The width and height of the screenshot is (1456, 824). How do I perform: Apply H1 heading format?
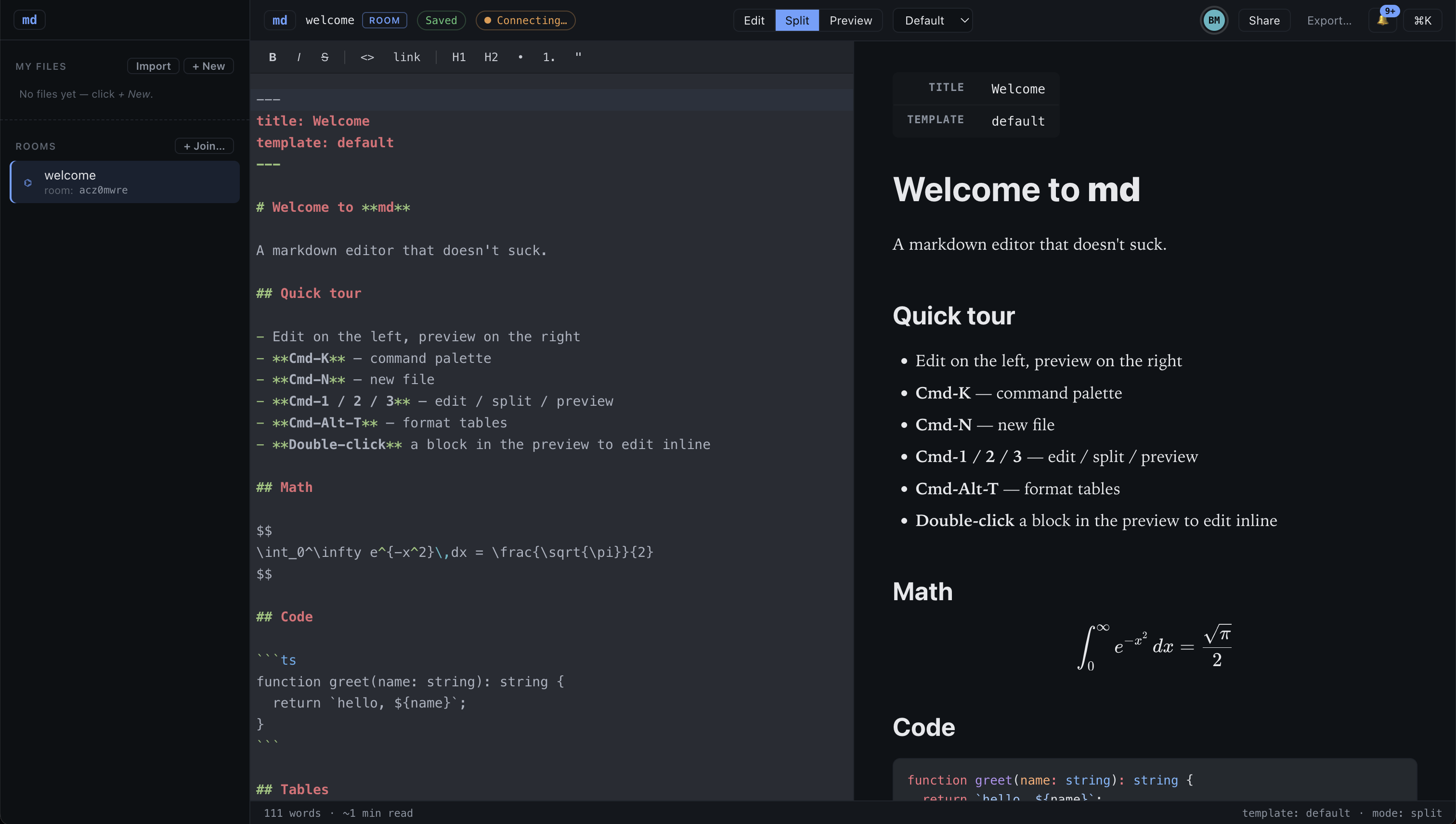pyautogui.click(x=458, y=57)
